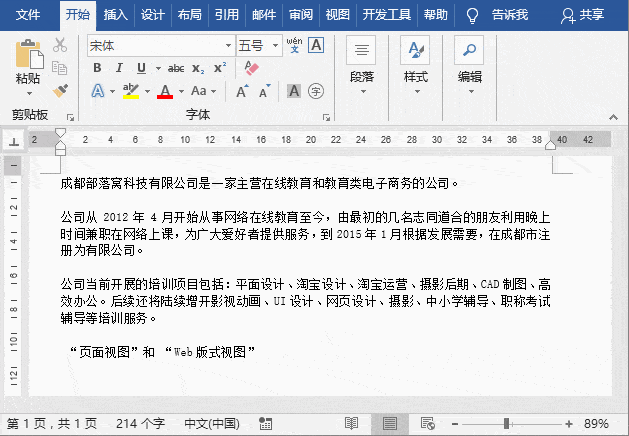Screen dimensions: 629x436
Task: Switch to the 插入 tab
Action: click(116, 15)
